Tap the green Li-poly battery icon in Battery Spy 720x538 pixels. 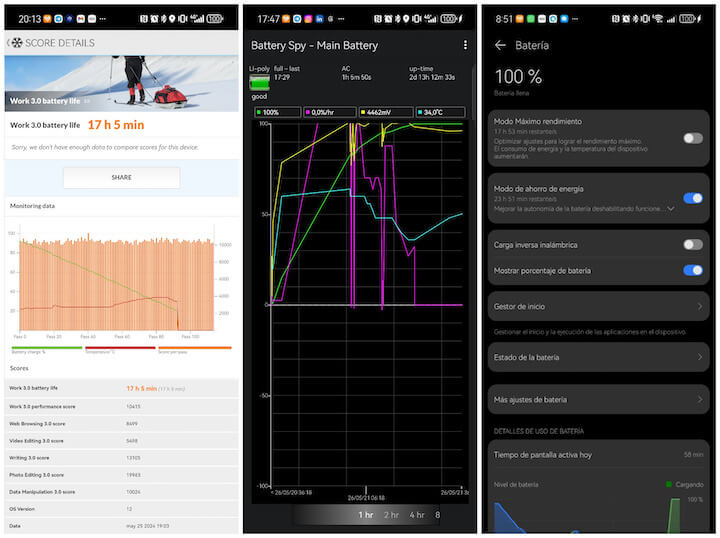point(259,83)
